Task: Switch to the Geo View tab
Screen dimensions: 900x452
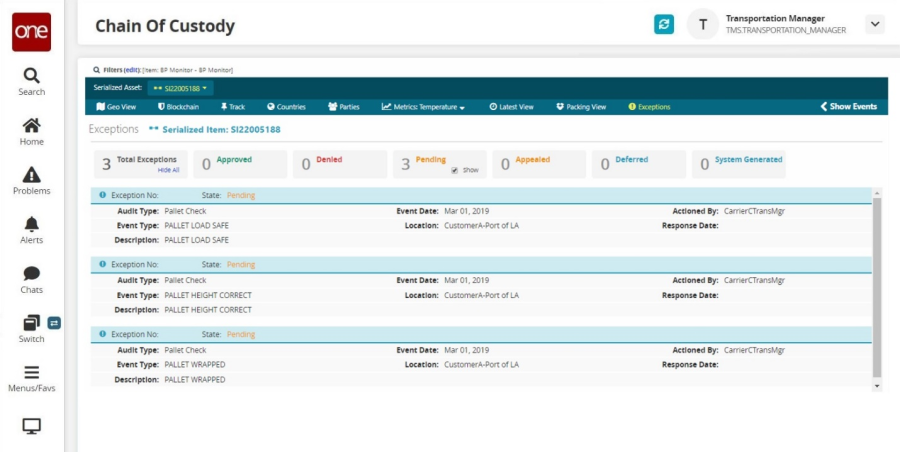Action: click(x=116, y=107)
